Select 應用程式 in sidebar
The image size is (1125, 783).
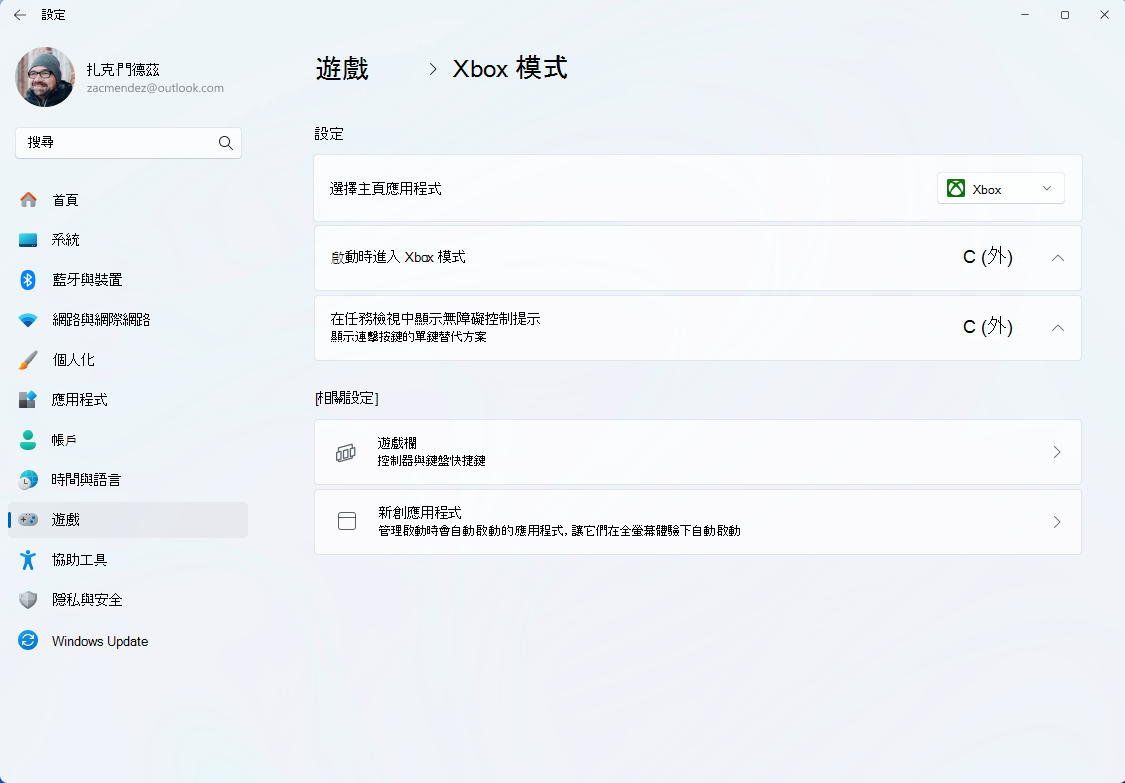(x=128, y=400)
